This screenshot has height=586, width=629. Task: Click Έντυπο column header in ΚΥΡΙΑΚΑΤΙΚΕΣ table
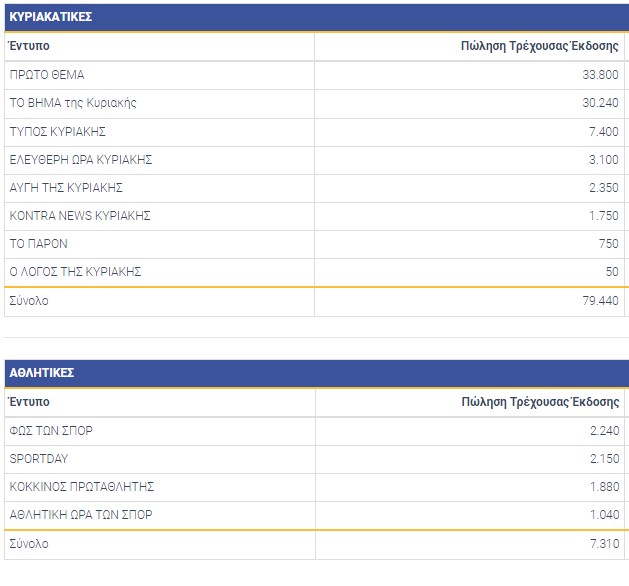29,46
